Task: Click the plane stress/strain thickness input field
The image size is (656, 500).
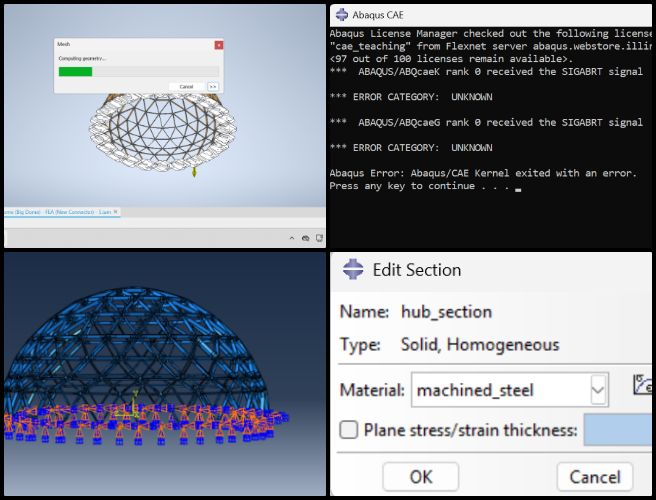Action: [x=618, y=430]
